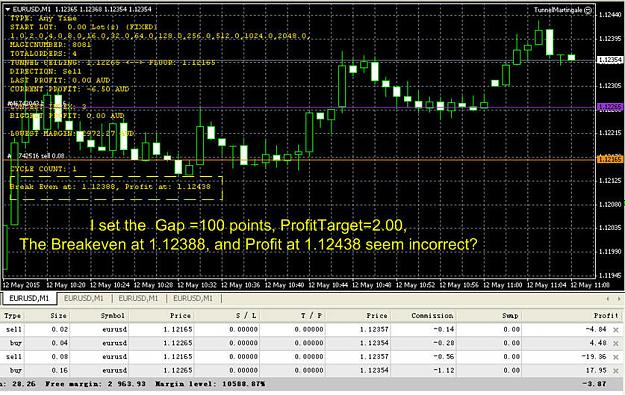Viewport: 625px width, 395px height.
Task: Select the orange 1.12165 price label on axis
Action: tap(610, 159)
